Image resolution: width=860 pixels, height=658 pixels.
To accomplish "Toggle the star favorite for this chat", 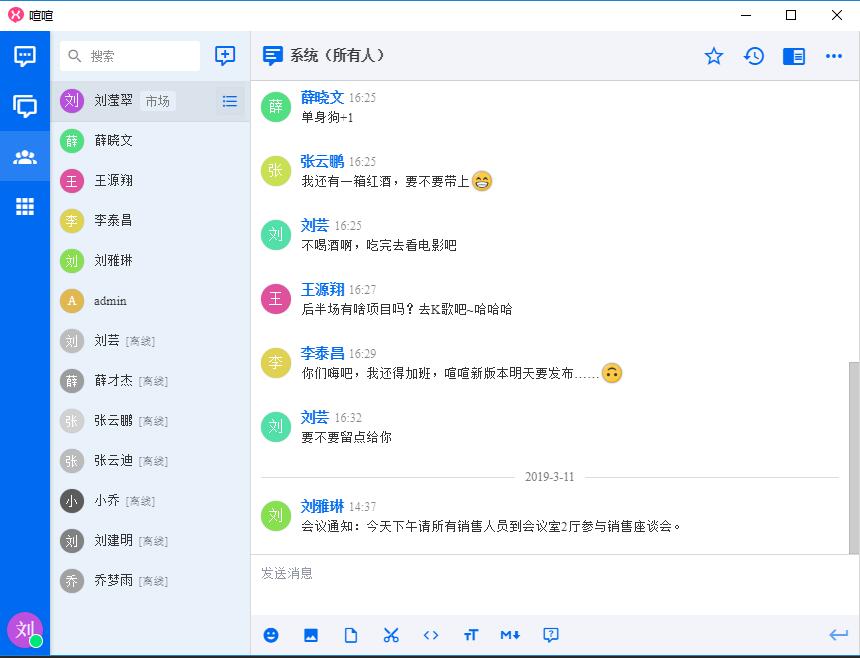I will 714,56.
